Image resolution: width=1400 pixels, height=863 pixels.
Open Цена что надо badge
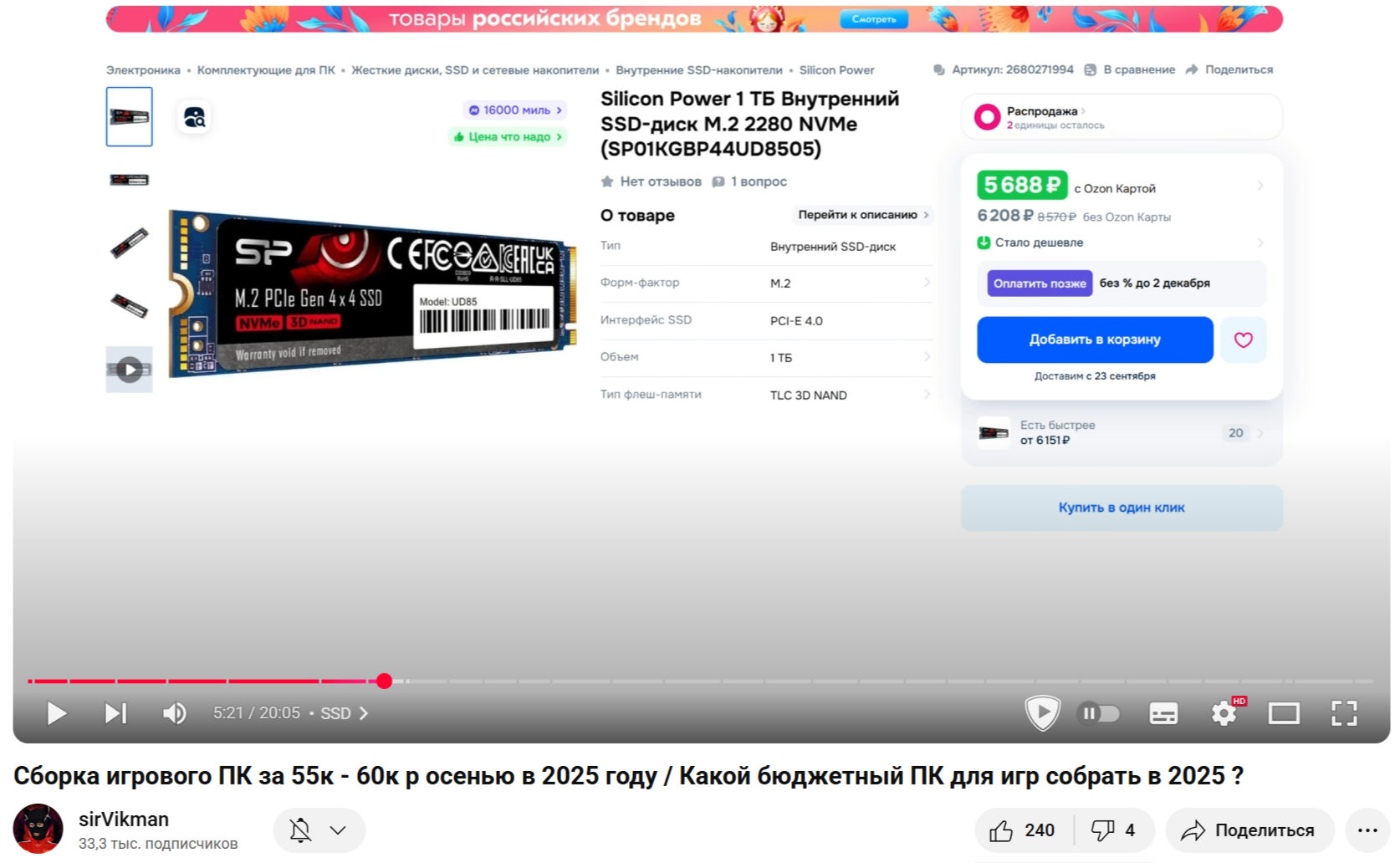[x=508, y=136]
